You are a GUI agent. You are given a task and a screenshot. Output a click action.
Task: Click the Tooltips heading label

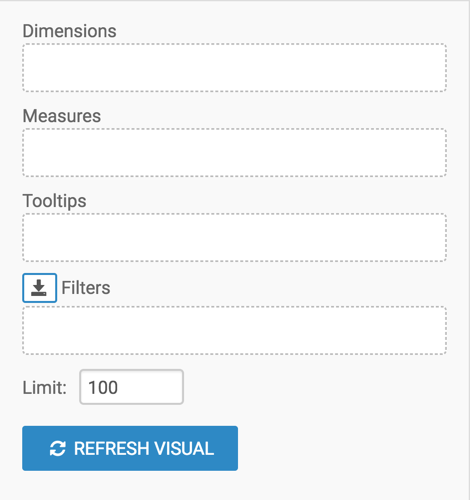tap(54, 201)
